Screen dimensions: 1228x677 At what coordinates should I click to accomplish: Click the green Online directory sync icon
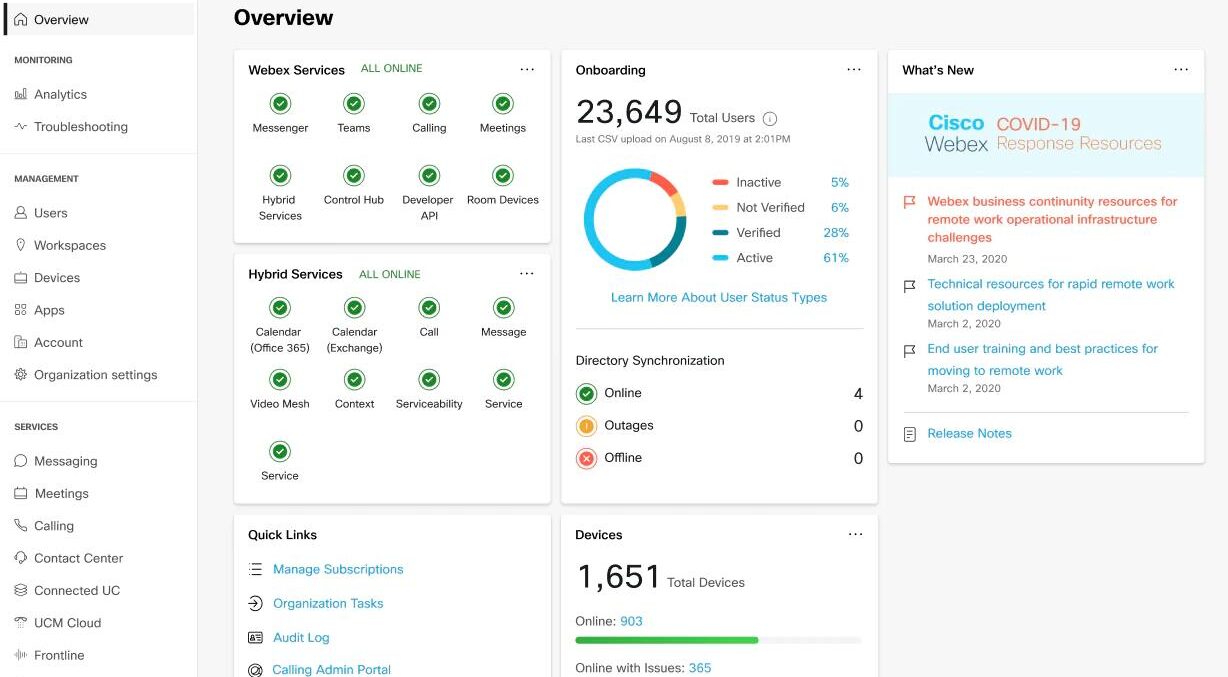coord(587,394)
